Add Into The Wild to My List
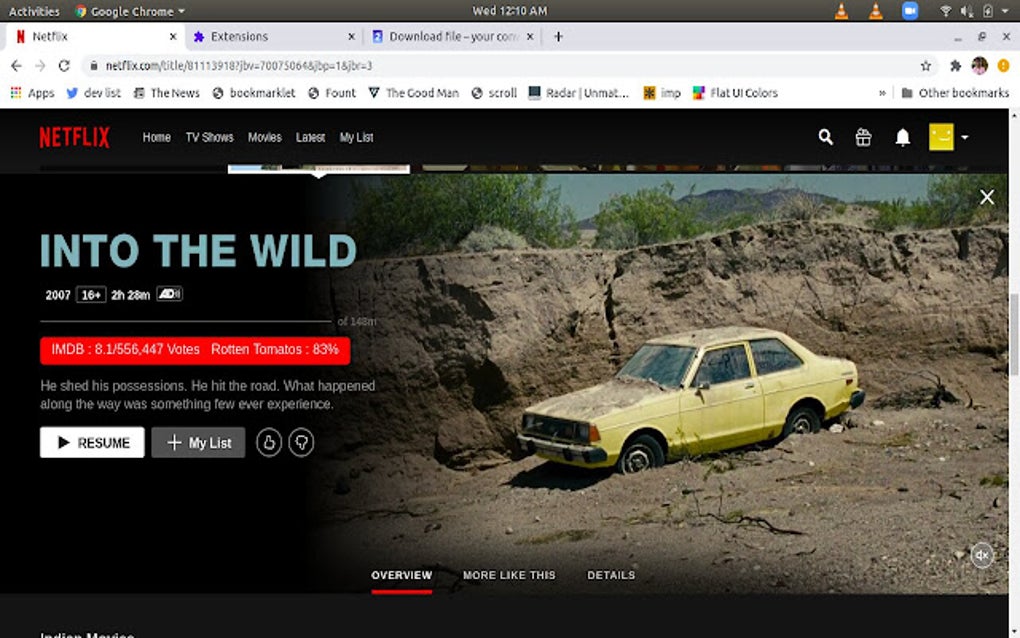This screenshot has height=638, width=1020. 198,442
